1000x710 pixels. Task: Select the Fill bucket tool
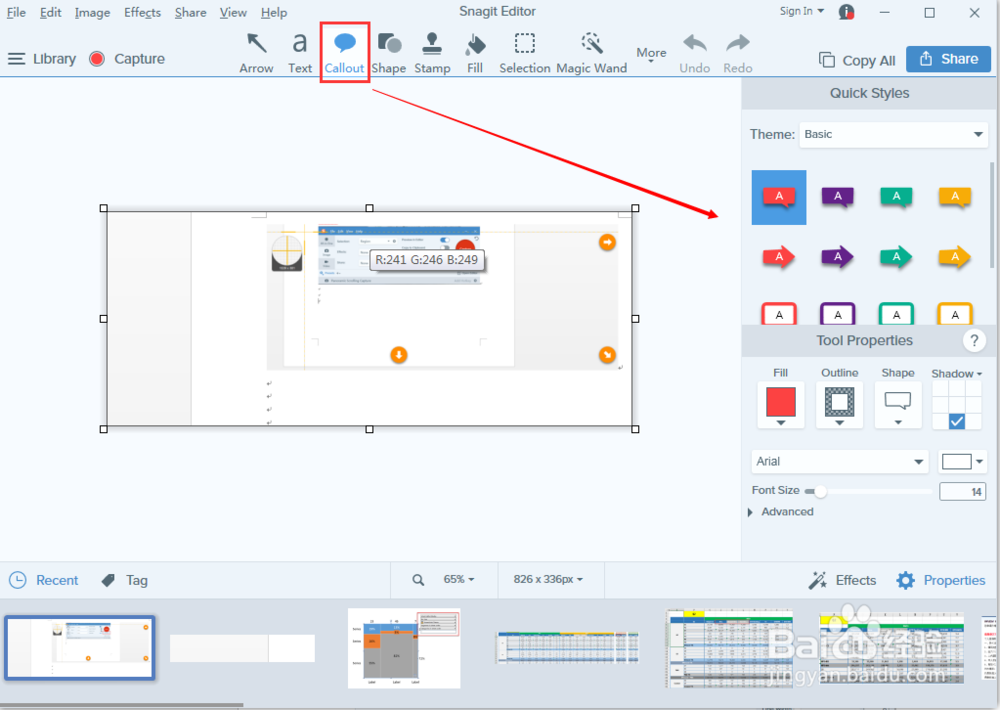475,53
